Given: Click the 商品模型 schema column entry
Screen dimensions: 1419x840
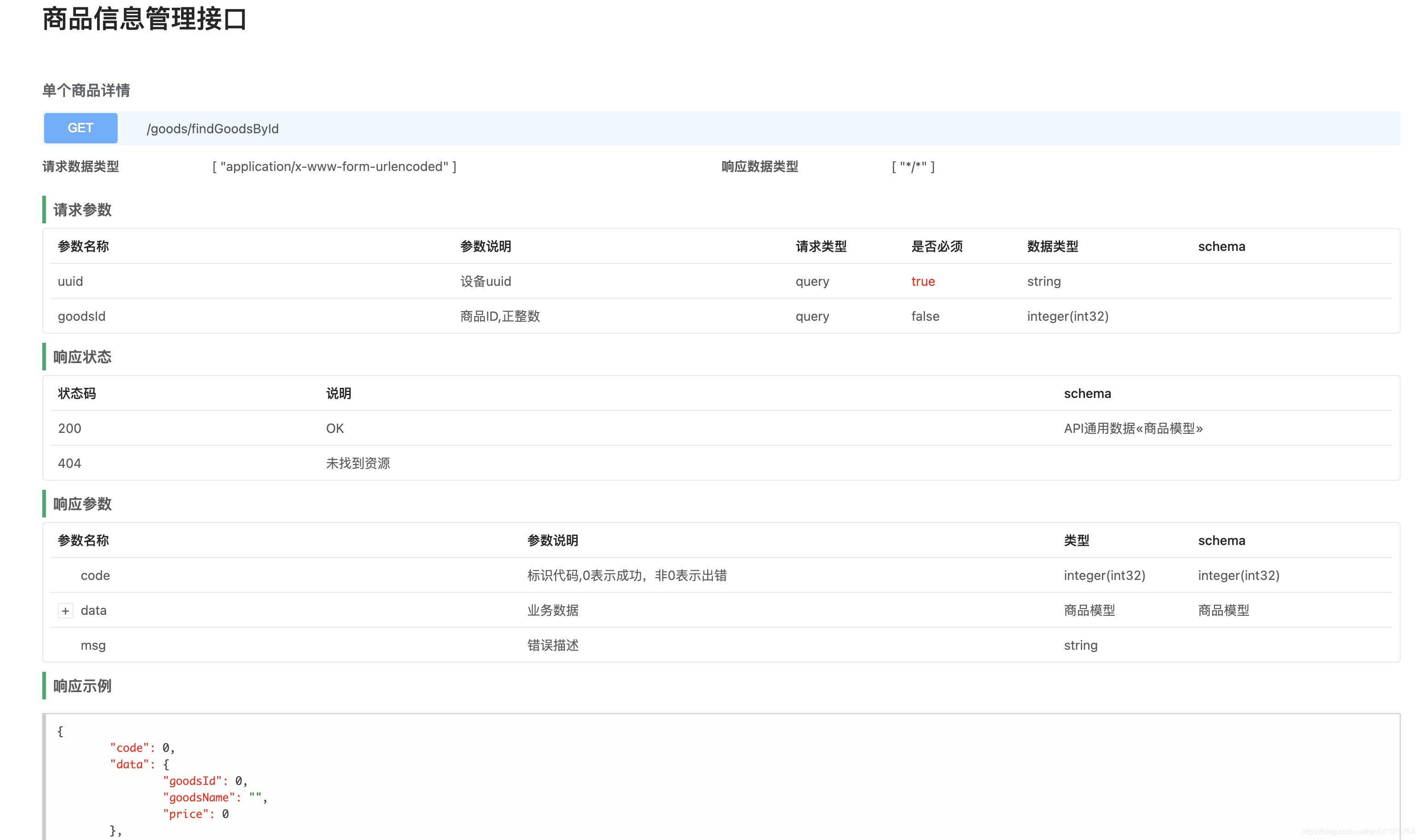Looking at the screenshot, I should click(x=1223, y=611).
